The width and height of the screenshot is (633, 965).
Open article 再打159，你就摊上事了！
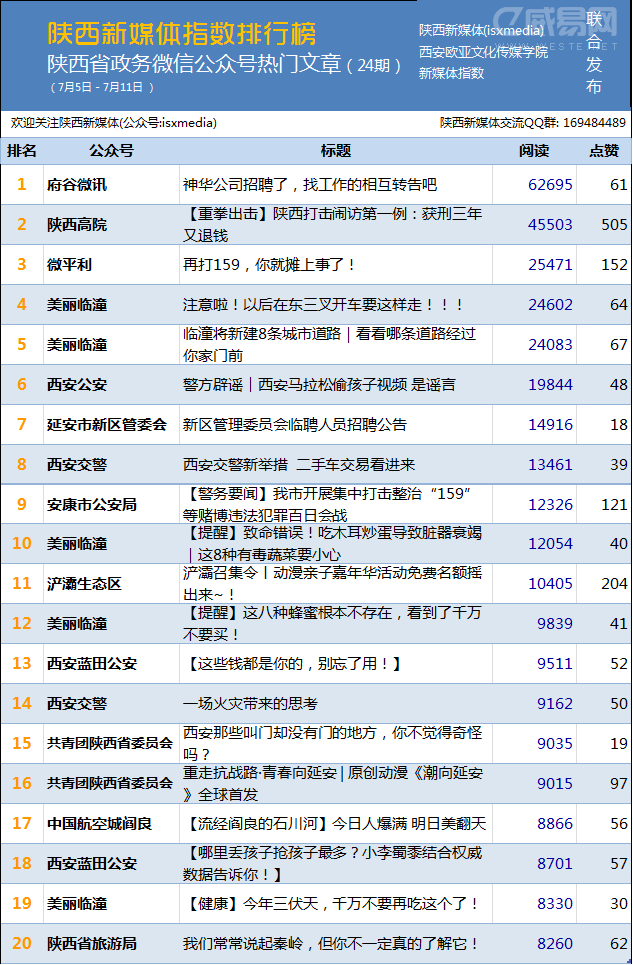[x=270, y=265]
